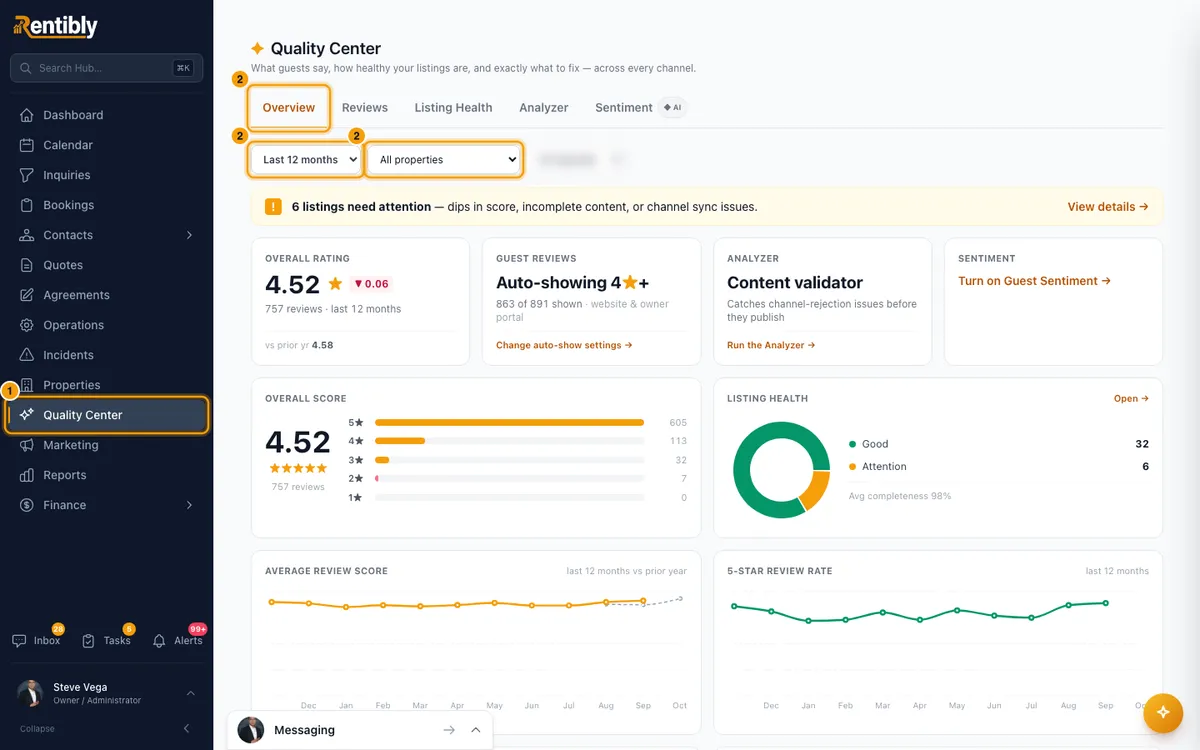Click the 5-star rating distribution bar
The height and width of the screenshot is (750, 1200).
509,423
